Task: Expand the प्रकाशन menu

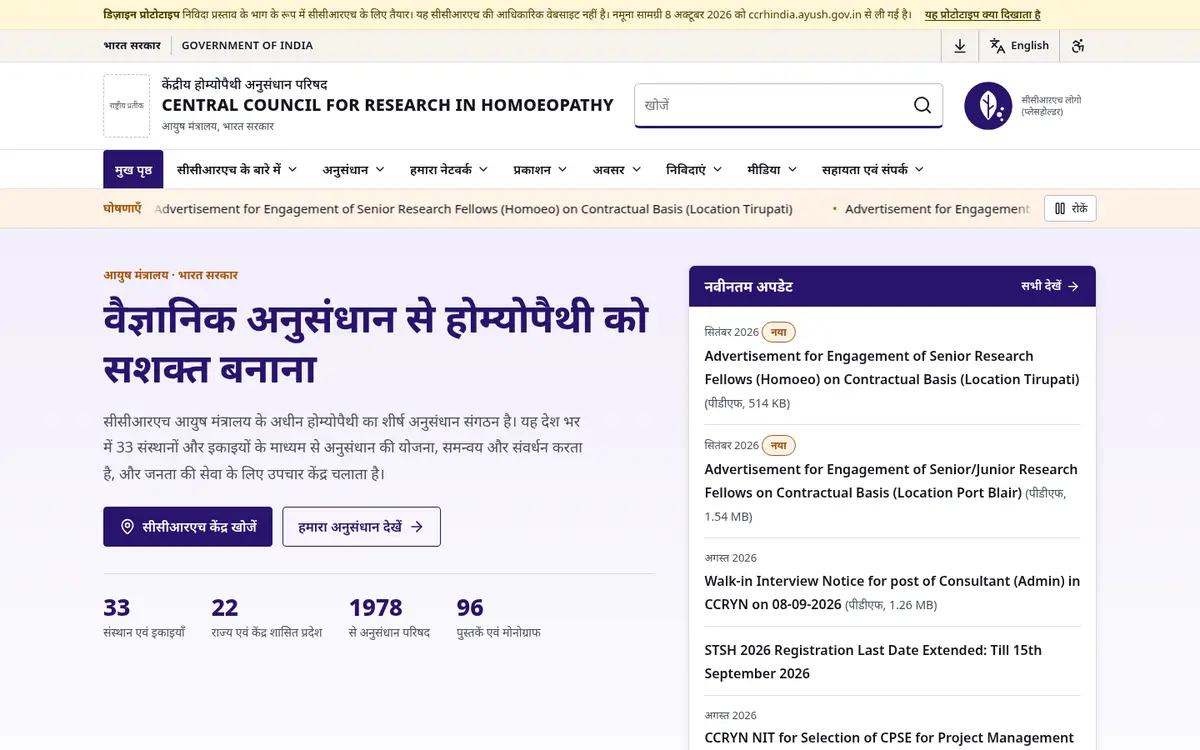Action: (540, 170)
